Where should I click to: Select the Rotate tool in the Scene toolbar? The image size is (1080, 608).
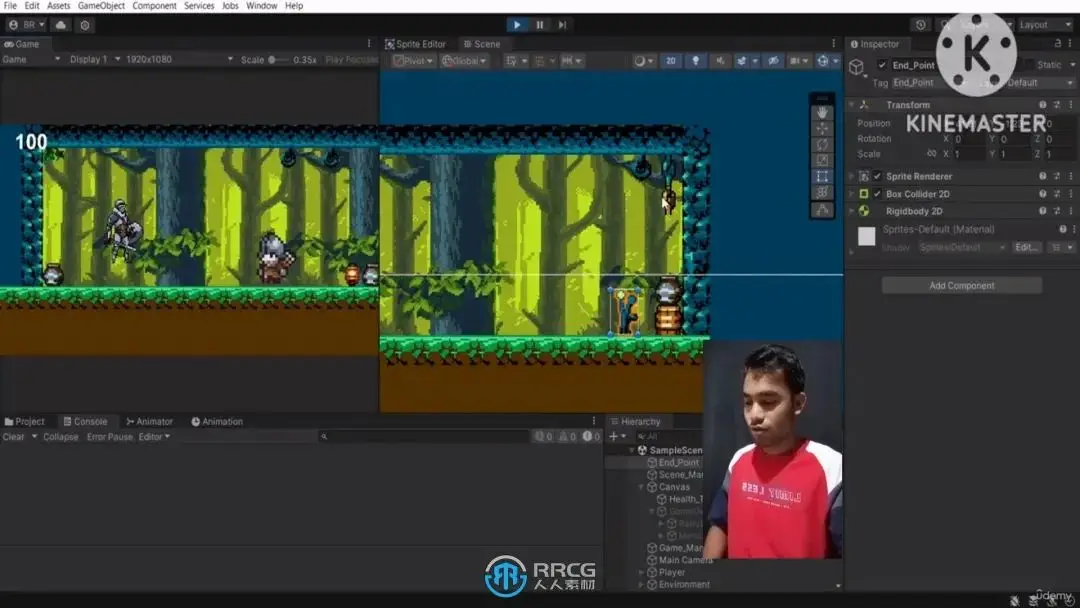point(822,145)
